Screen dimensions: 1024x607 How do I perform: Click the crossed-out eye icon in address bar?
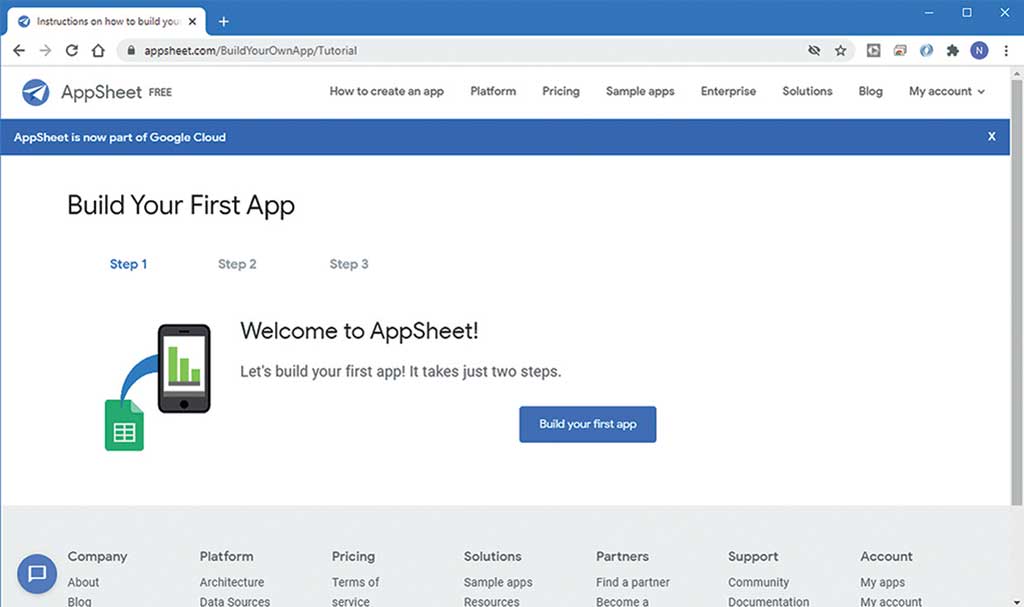(x=814, y=50)
